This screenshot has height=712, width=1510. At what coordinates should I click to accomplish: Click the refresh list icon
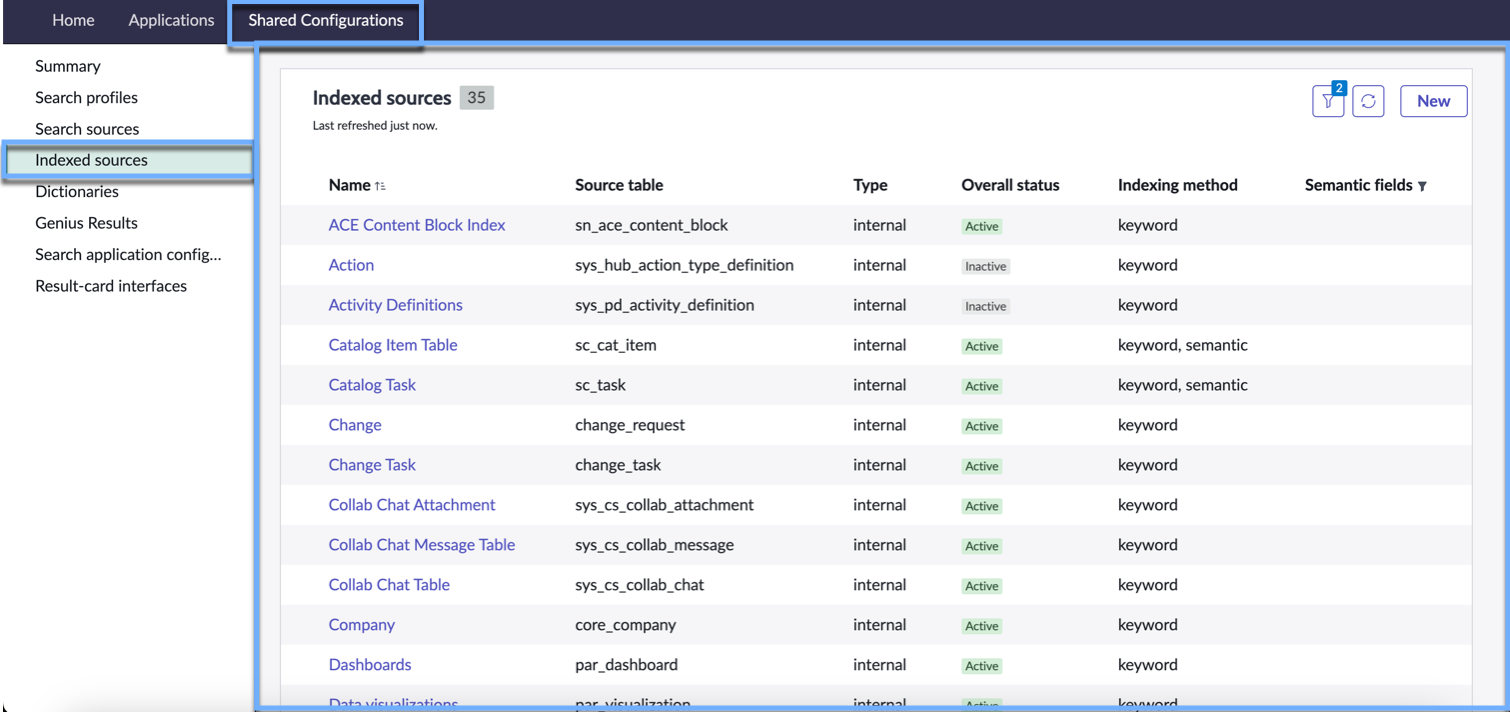(x=1368, y=101)
